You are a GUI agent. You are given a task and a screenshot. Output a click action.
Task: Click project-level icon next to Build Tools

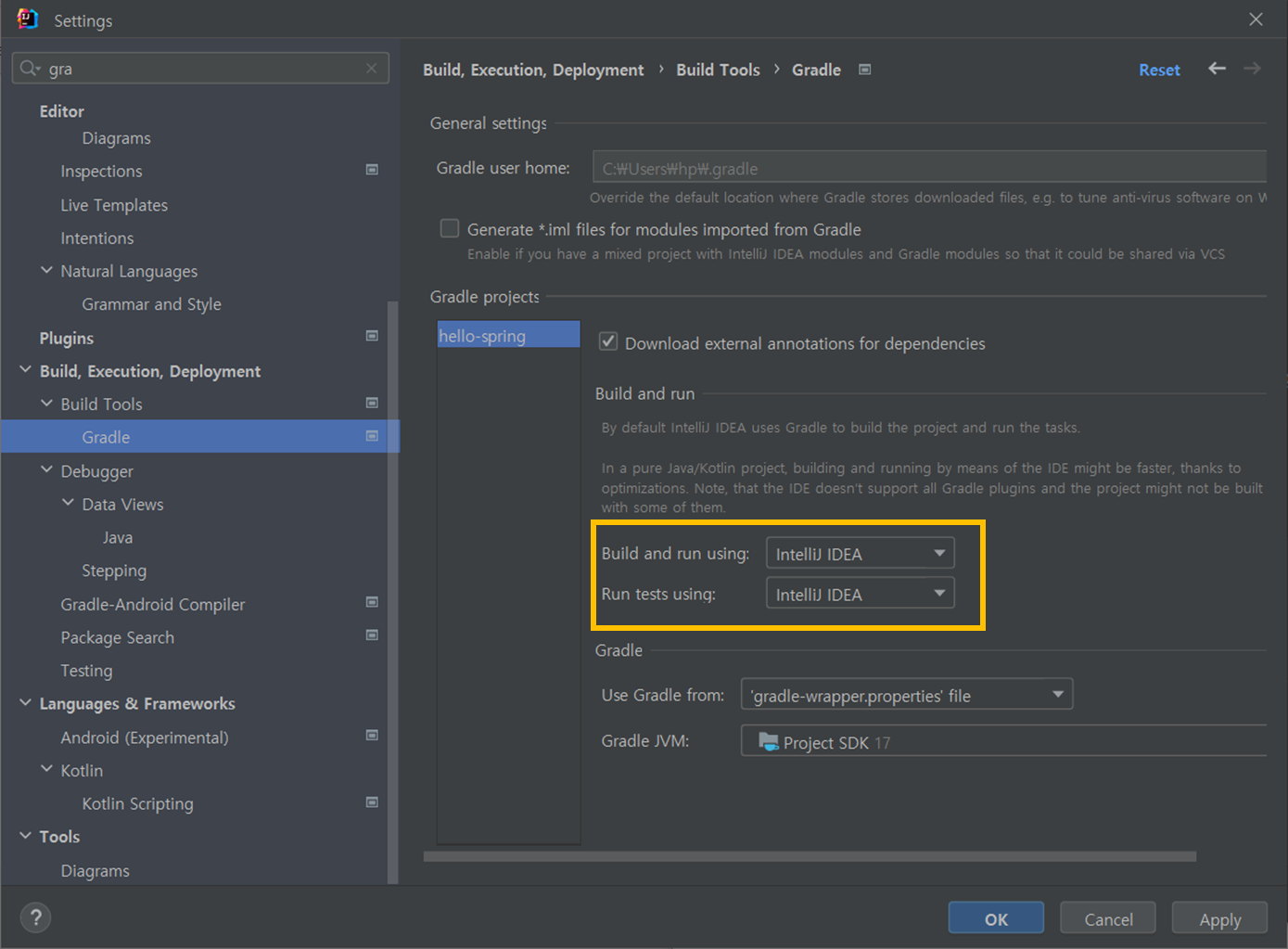click(x=372, y=403)
